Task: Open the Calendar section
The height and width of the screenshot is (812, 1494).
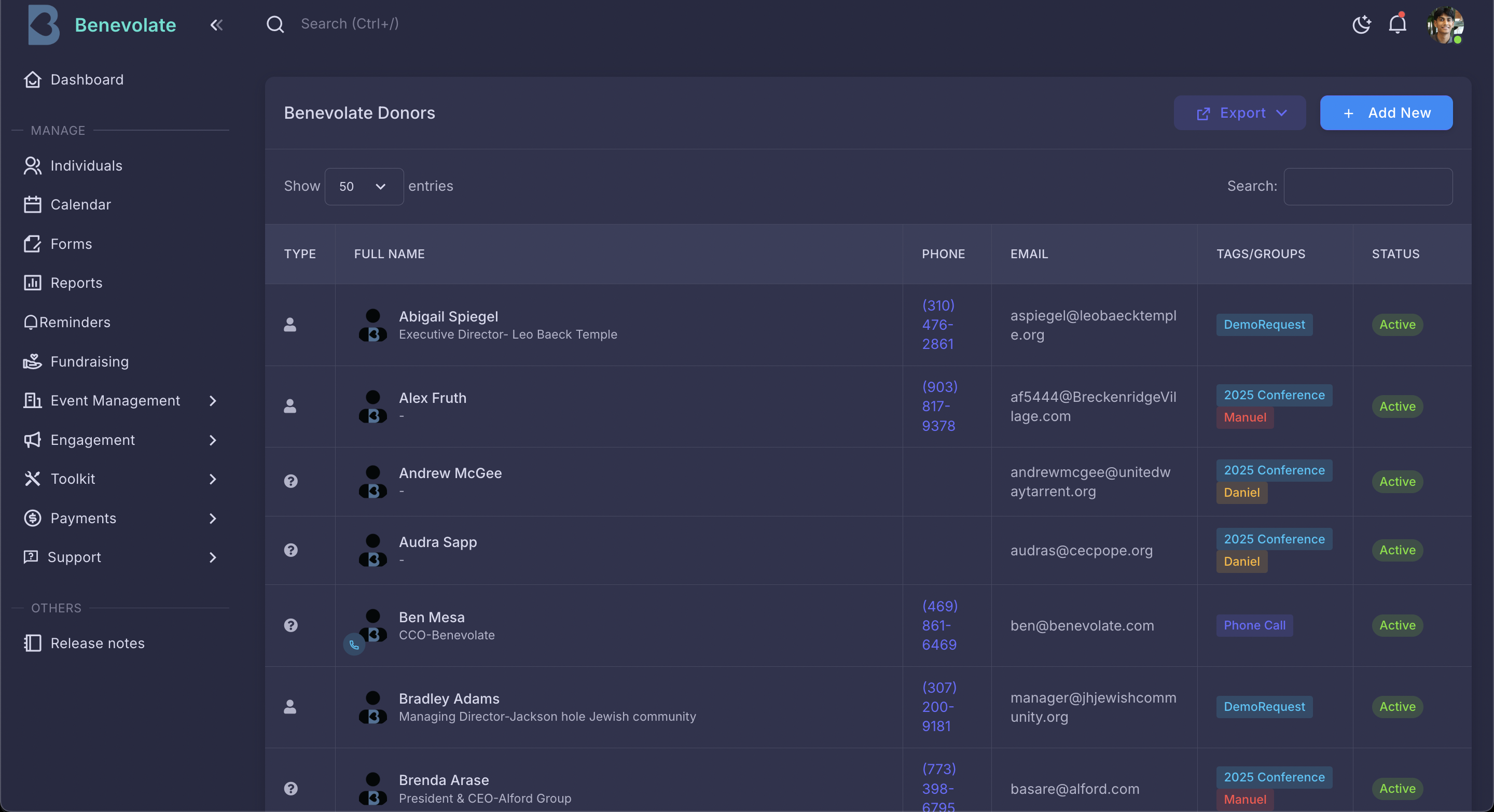Action: (80, 204)
